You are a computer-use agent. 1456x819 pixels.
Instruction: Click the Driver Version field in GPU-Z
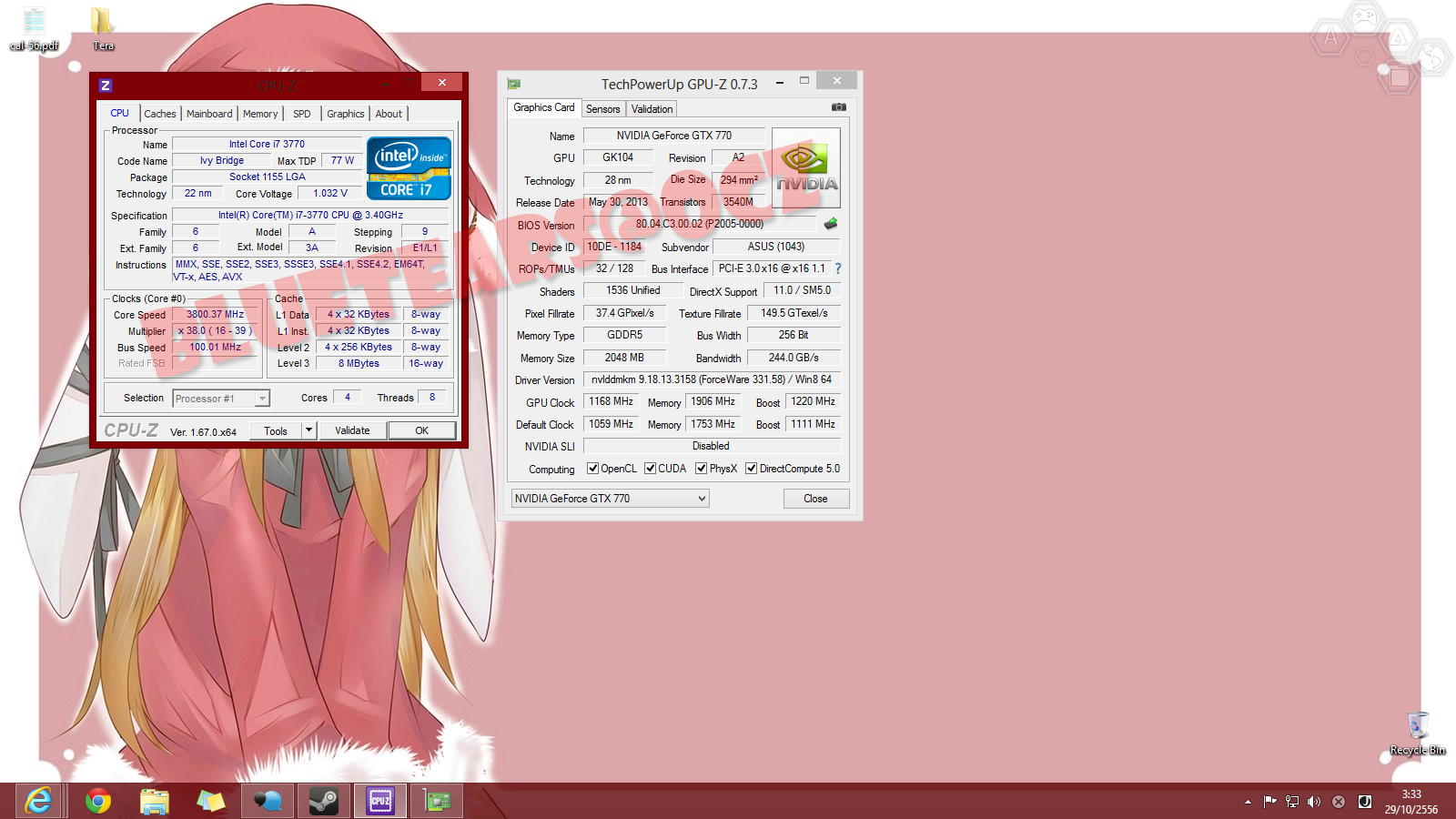[x=712, y=379]
